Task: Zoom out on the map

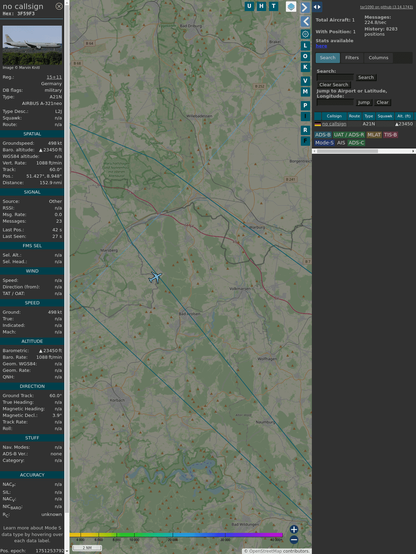Action: click(294, 540)
